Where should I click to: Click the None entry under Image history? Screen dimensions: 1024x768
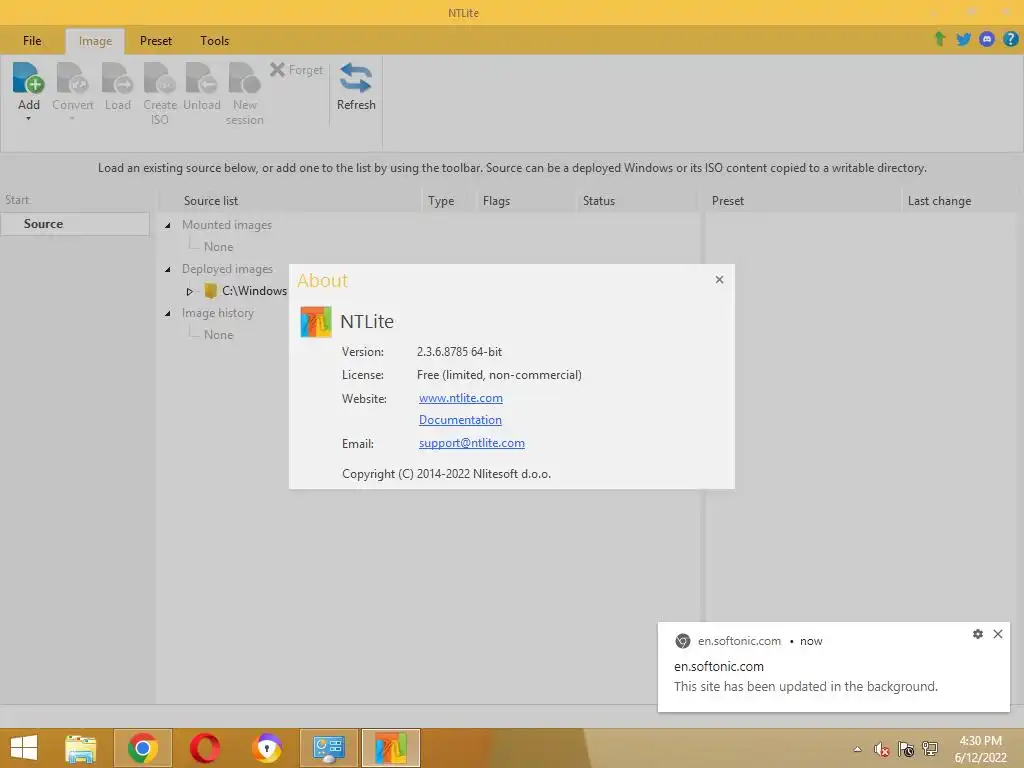pos(218,334)
